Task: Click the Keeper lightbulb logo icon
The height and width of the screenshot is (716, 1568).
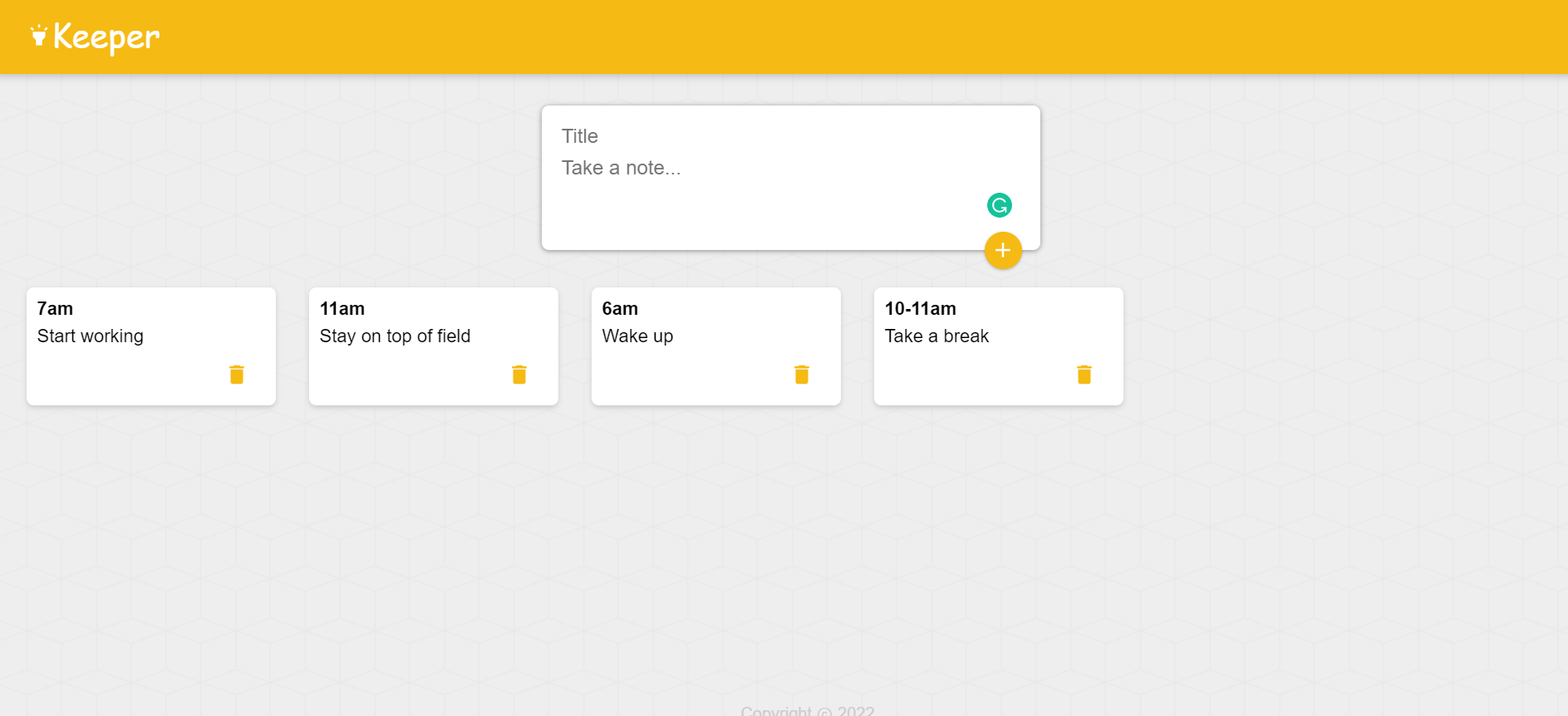Action: [x=38, y=36]
